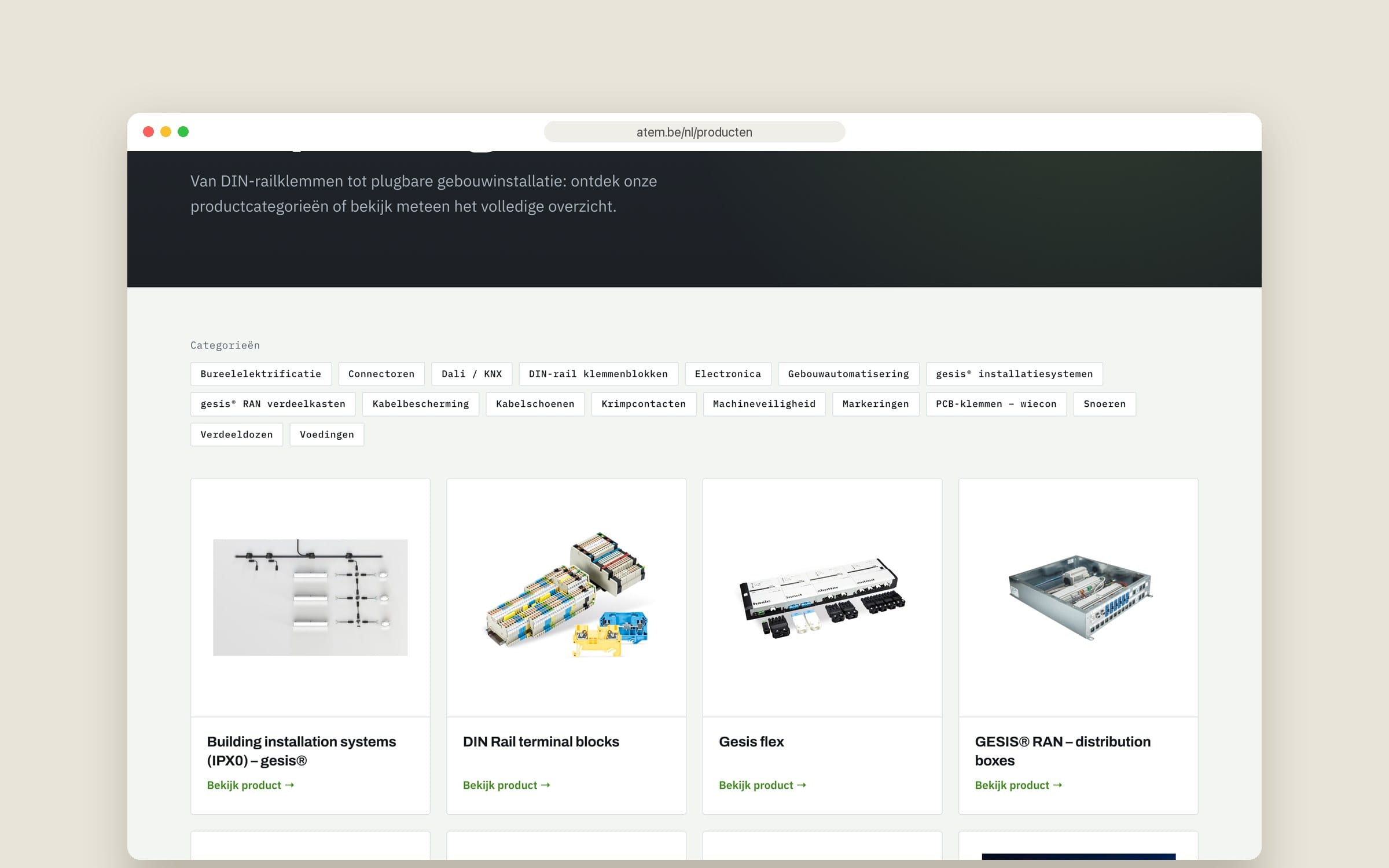
Task: Focus the atem.be/nl/producten address bar
Action: 694,132
